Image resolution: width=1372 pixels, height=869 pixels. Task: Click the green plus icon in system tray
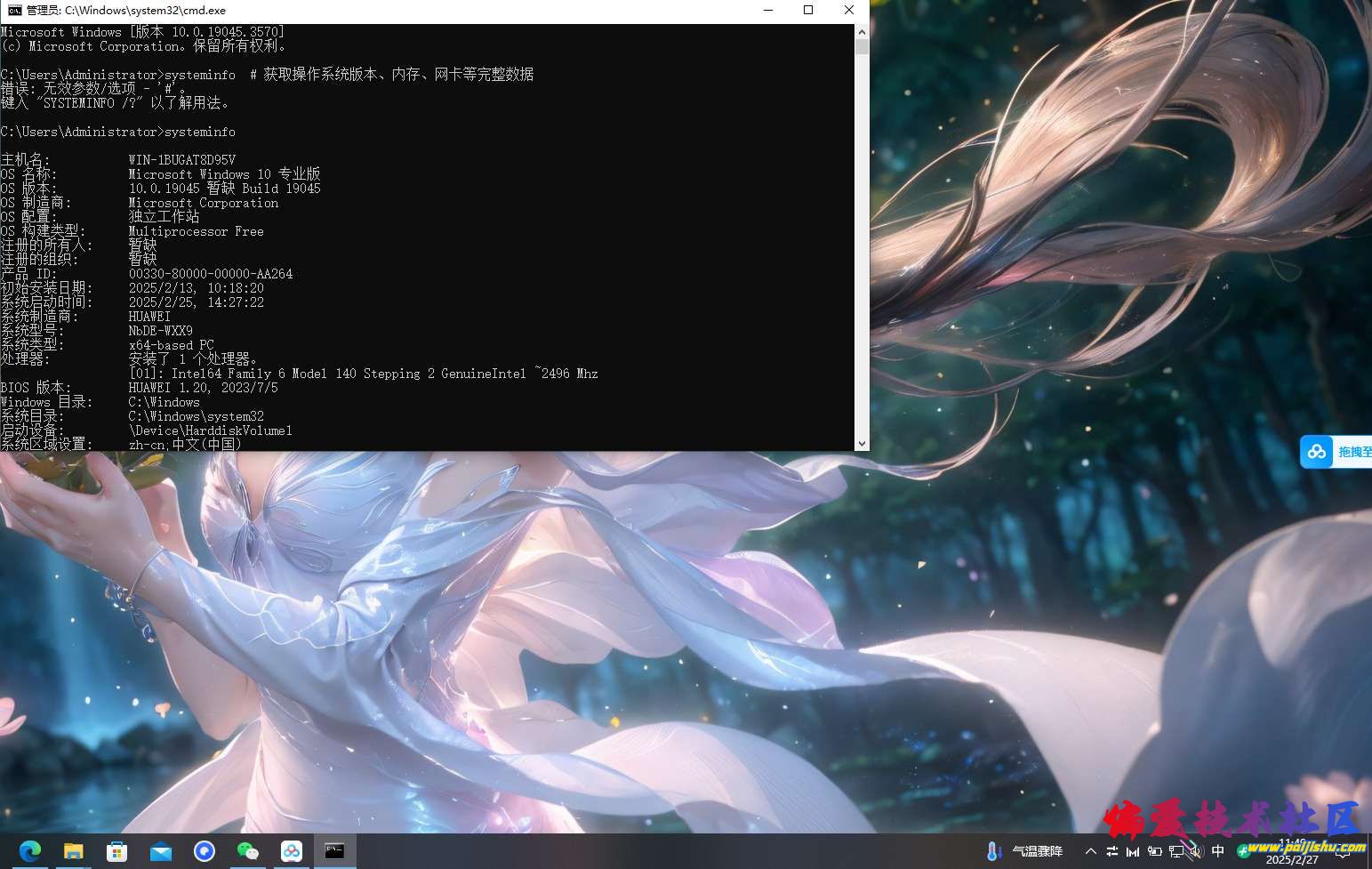click(x=1244, y=850)
